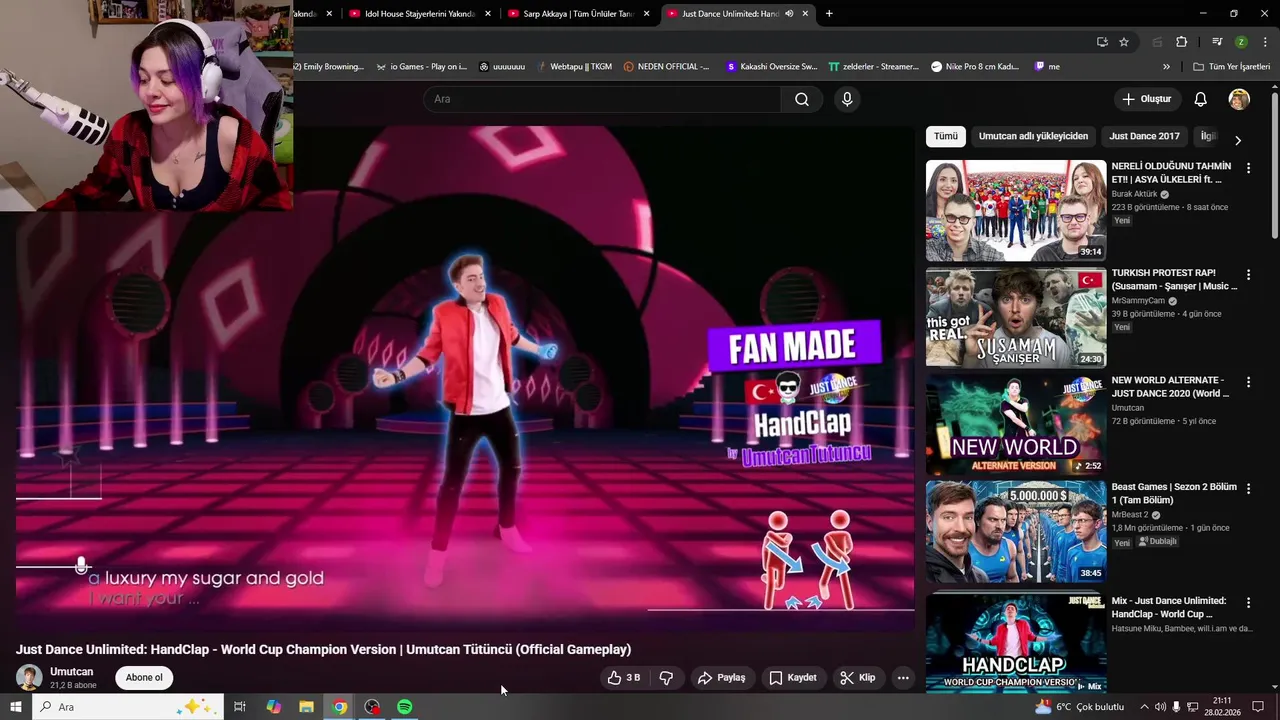Open a new browser tab with plus
Viewport: 1280px width, 720px height.
point(829,13)
